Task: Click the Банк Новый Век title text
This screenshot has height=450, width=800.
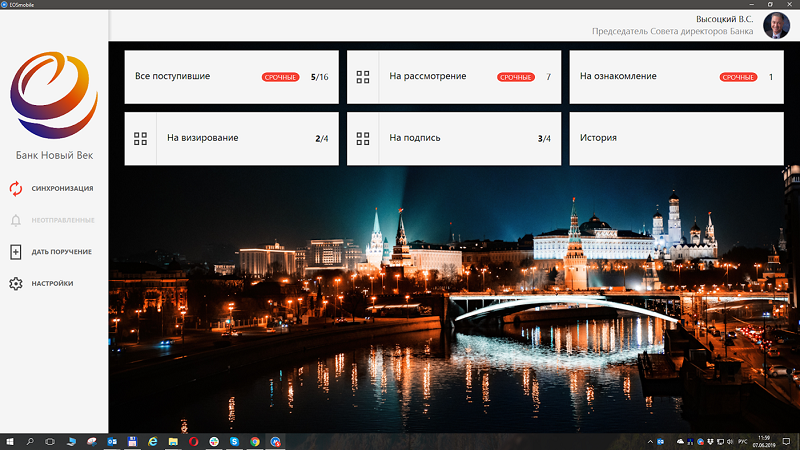Action: tap(55, 155)
